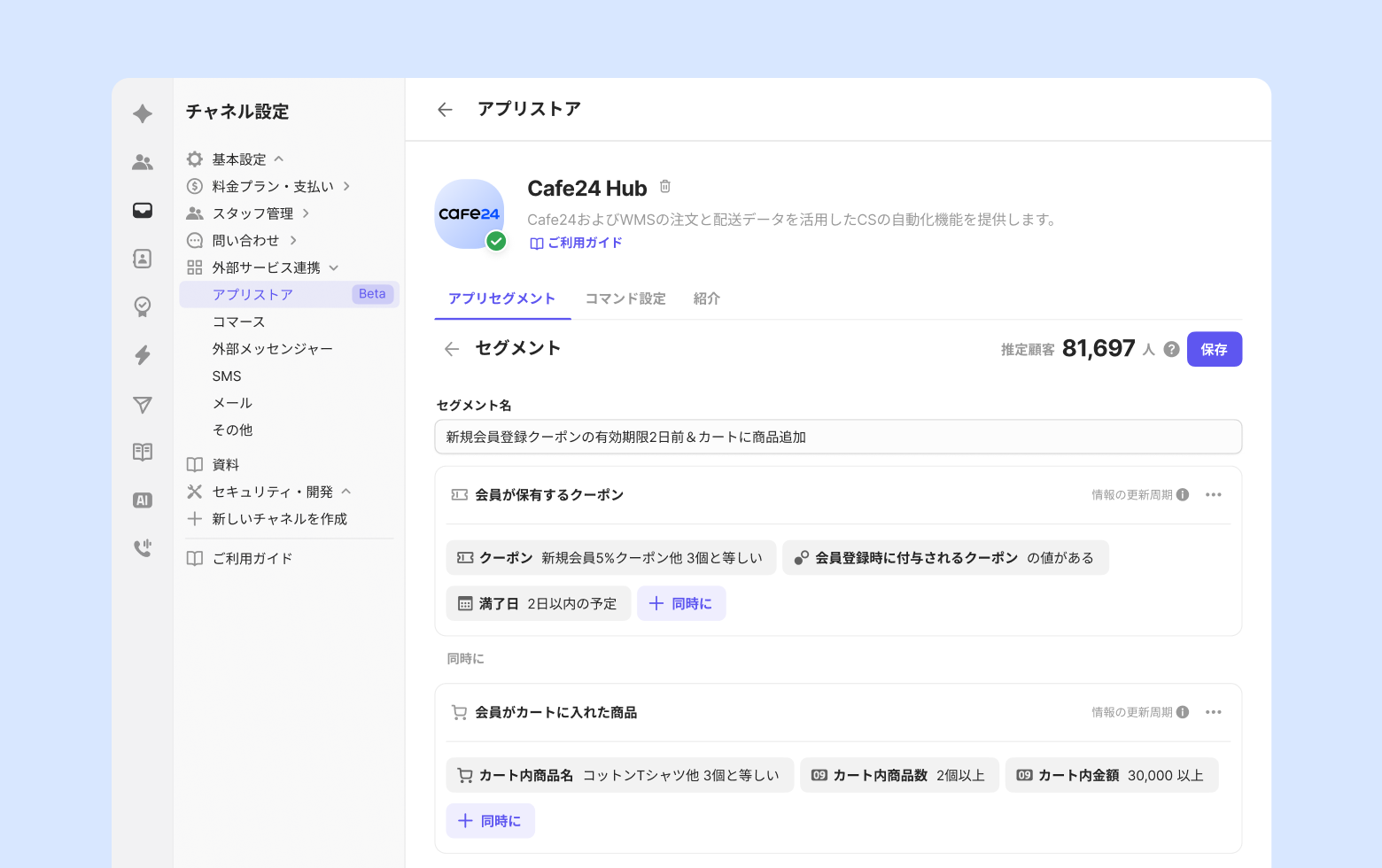Open the ご利用ガイド link under Cafe24 Hub
The width and height of the screenshot is (1382, 868).
(x=576, y=244)
